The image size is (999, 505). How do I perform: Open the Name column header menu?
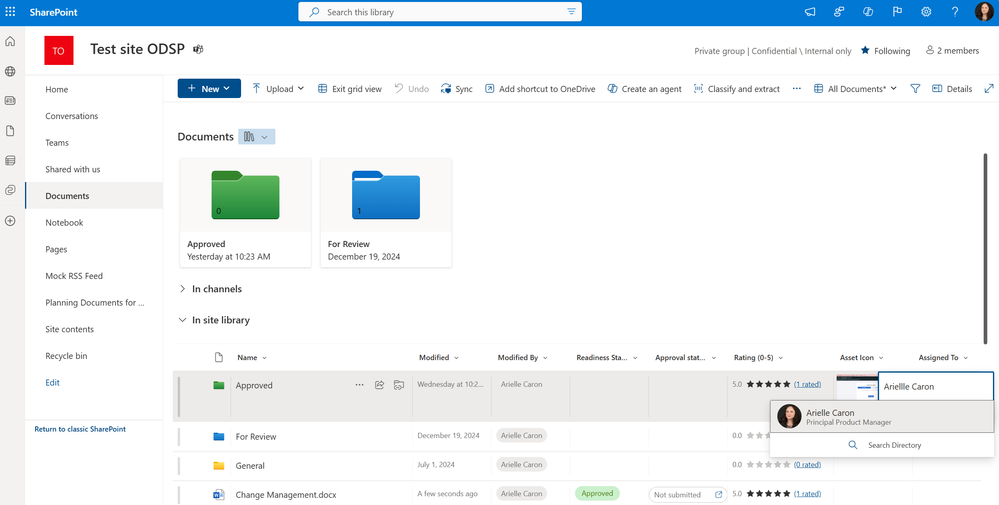pyautogui.click(x=252, y=357)
